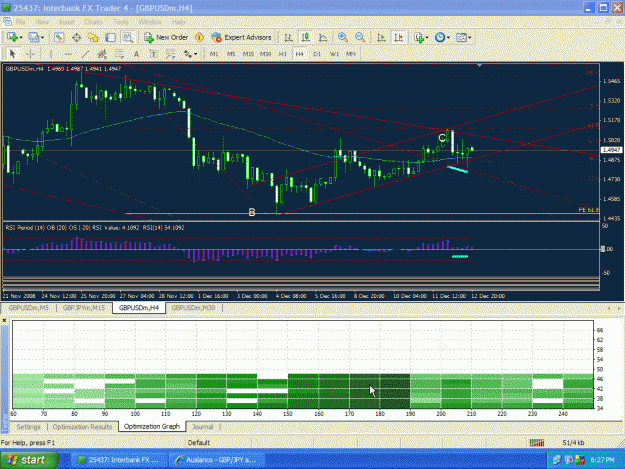Open Interbank FX taskbar item
625x469 pixels.
pyautogui.click(x=118, y=460)
